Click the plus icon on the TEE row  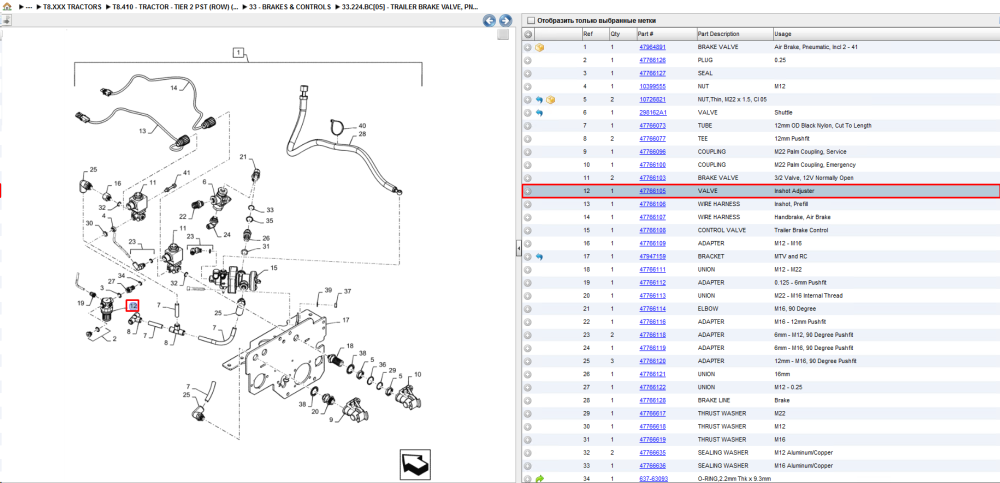pos(528,138)
